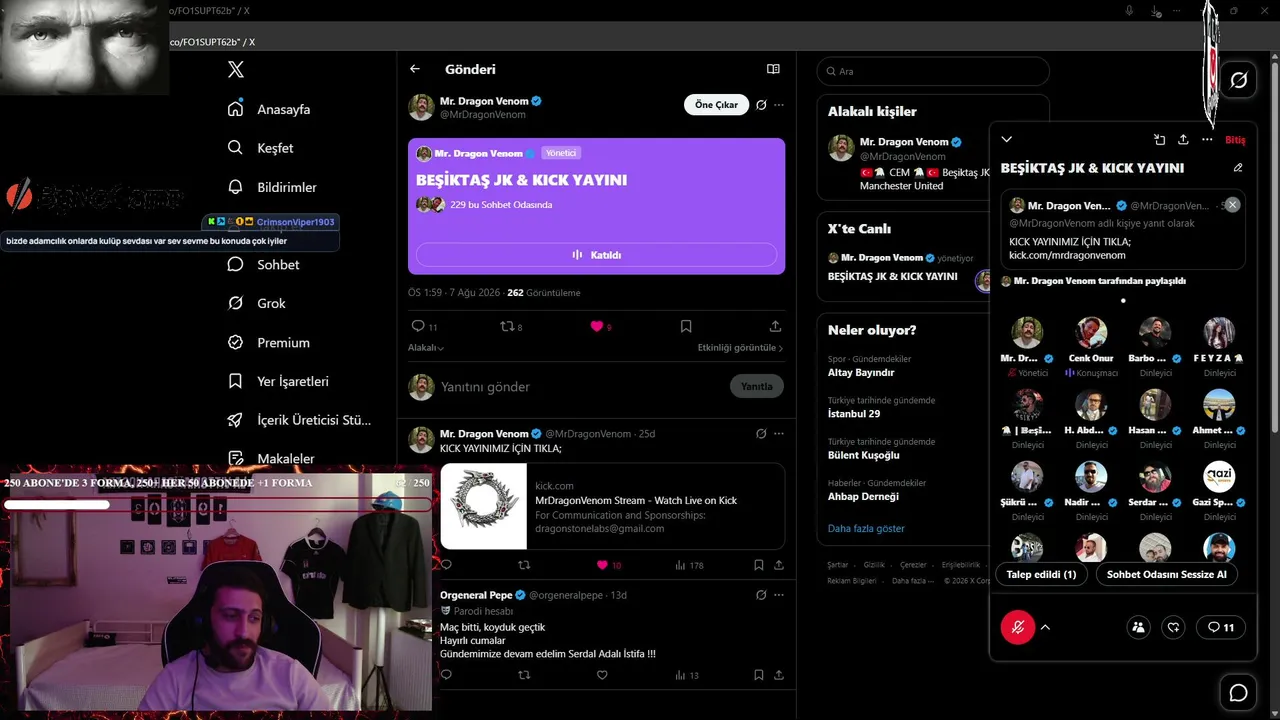Share the main BEŞİKTAŞ JK post
Viewport: 1280px width, 720px height.
[x=775, y=326]
